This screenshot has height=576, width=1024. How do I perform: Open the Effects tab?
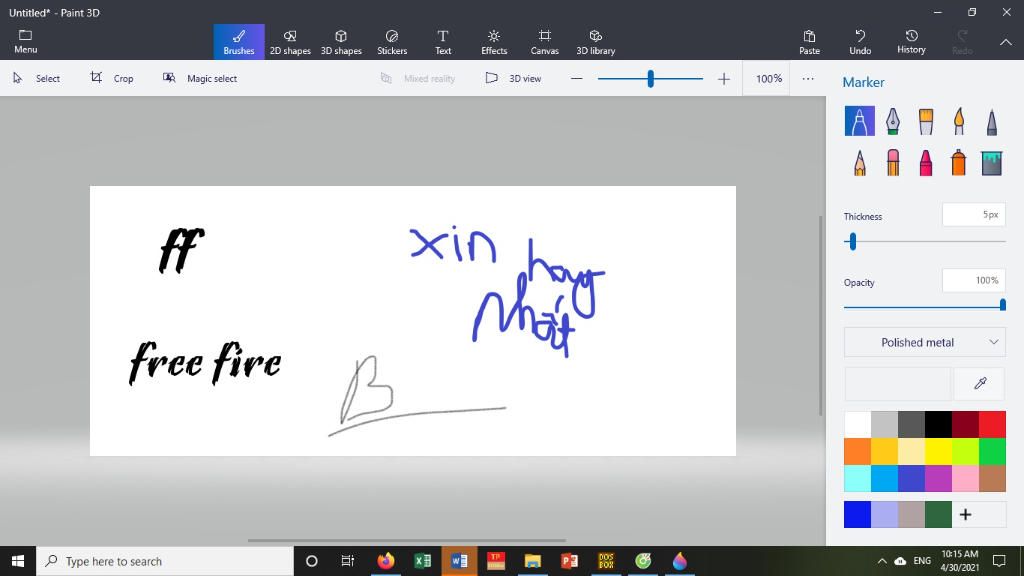coord(494,42)
